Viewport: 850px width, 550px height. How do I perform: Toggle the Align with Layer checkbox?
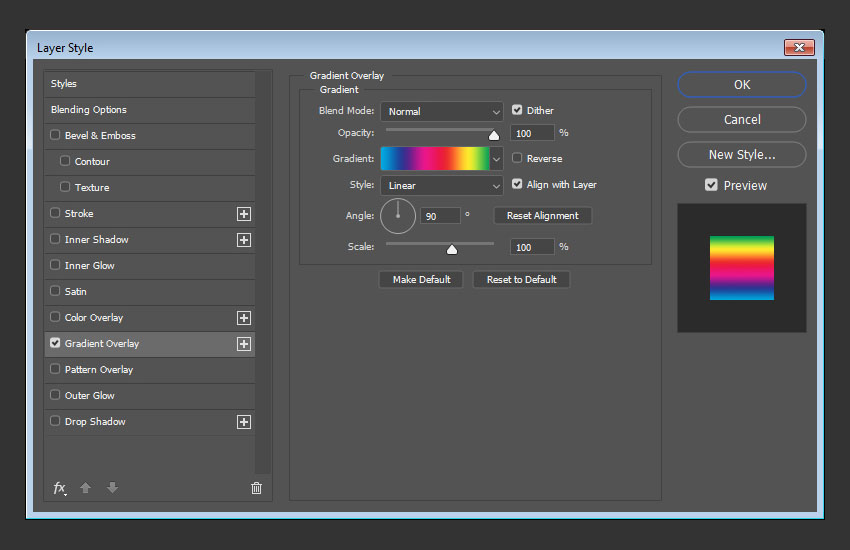[x=517, y=184]
